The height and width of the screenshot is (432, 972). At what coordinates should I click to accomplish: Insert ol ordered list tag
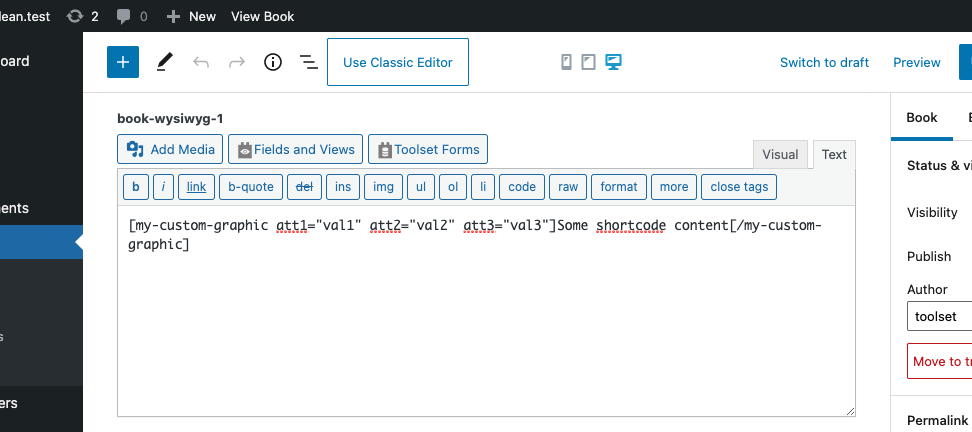tap(453, 187)
